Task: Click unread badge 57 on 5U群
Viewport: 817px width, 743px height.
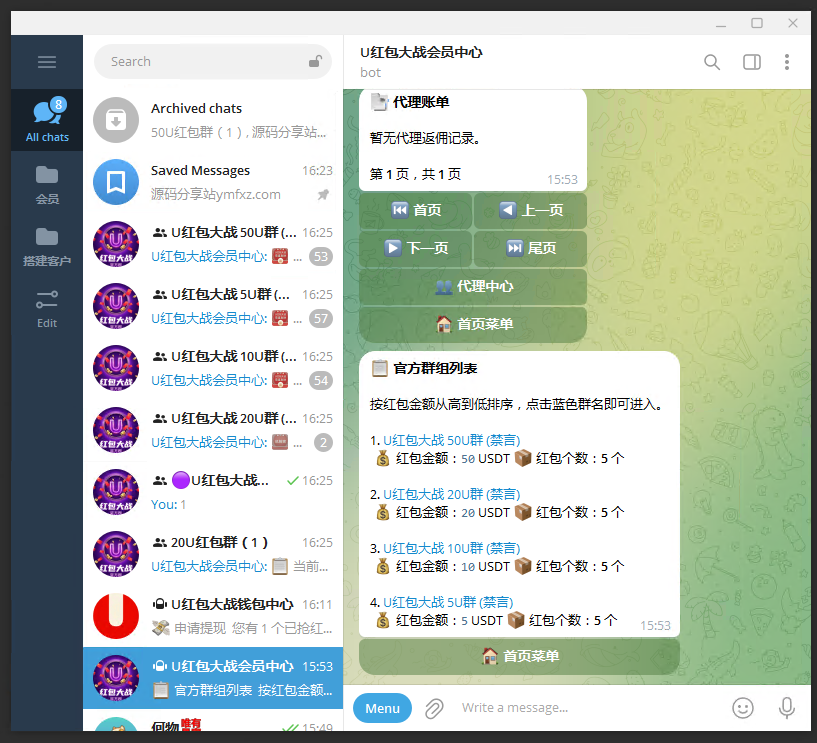Action: [x=321, y=318]
